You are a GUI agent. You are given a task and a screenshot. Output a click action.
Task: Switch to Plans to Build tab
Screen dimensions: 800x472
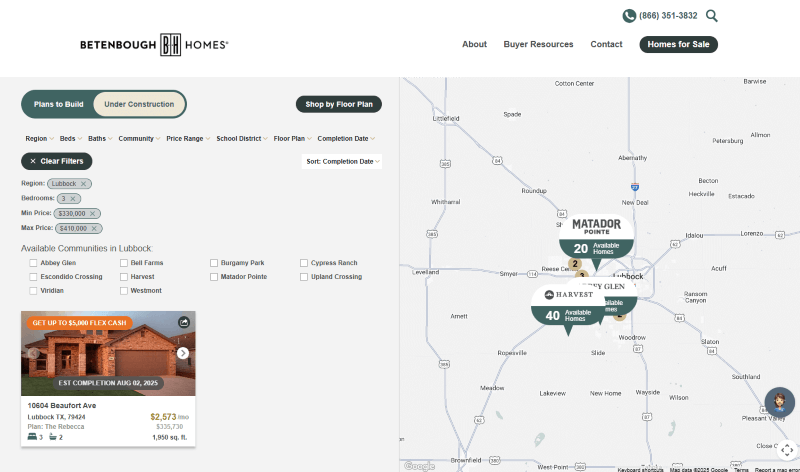pyautogui.click(x=59, y=104)
